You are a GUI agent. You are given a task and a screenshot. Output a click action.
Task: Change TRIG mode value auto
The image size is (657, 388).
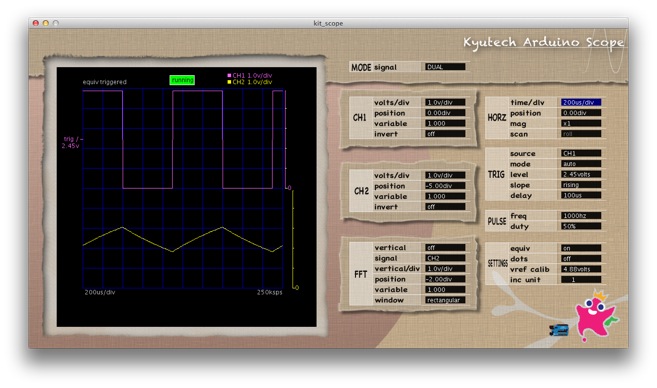coord(581,164)
